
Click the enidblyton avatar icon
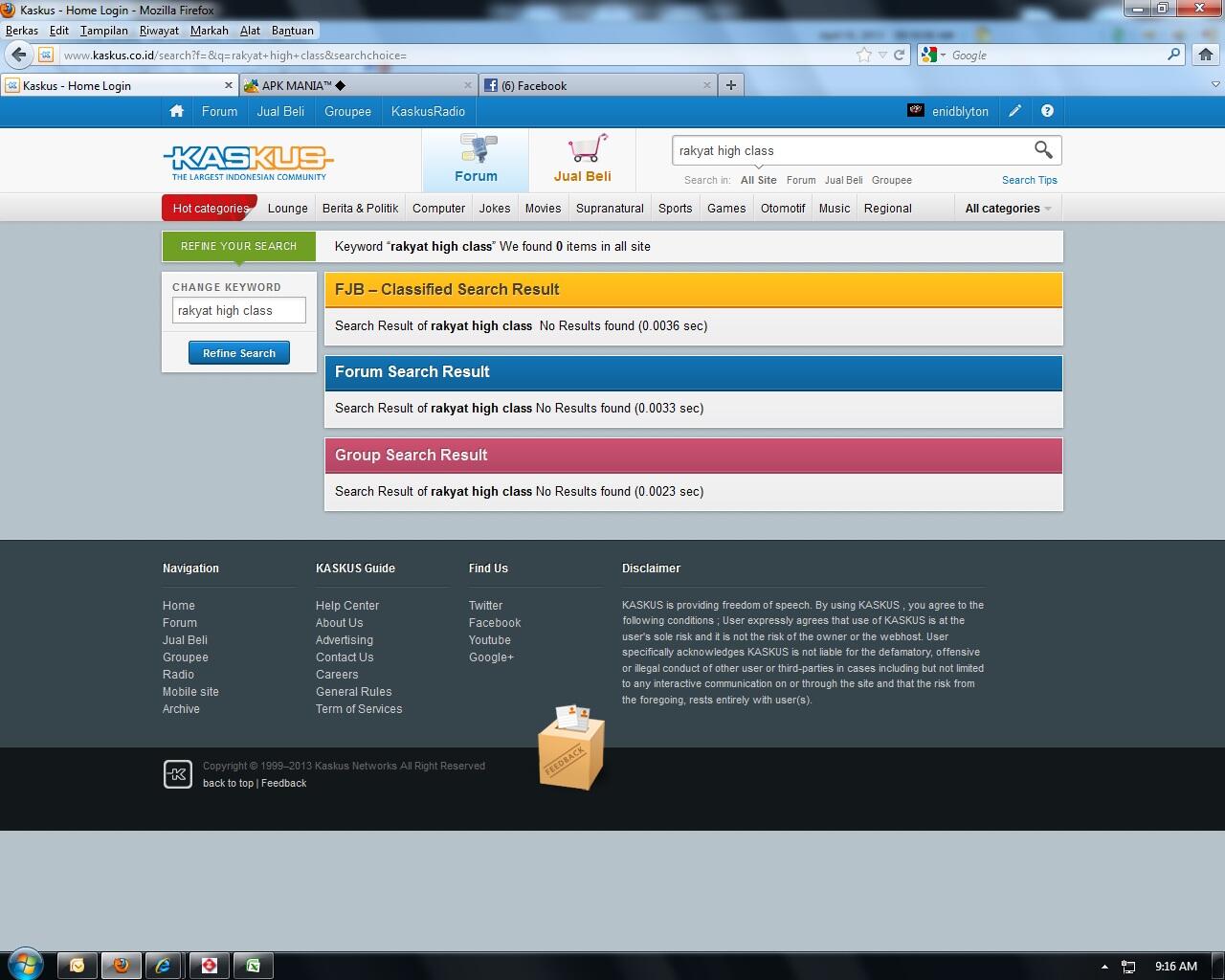click(x=916, y=111)
